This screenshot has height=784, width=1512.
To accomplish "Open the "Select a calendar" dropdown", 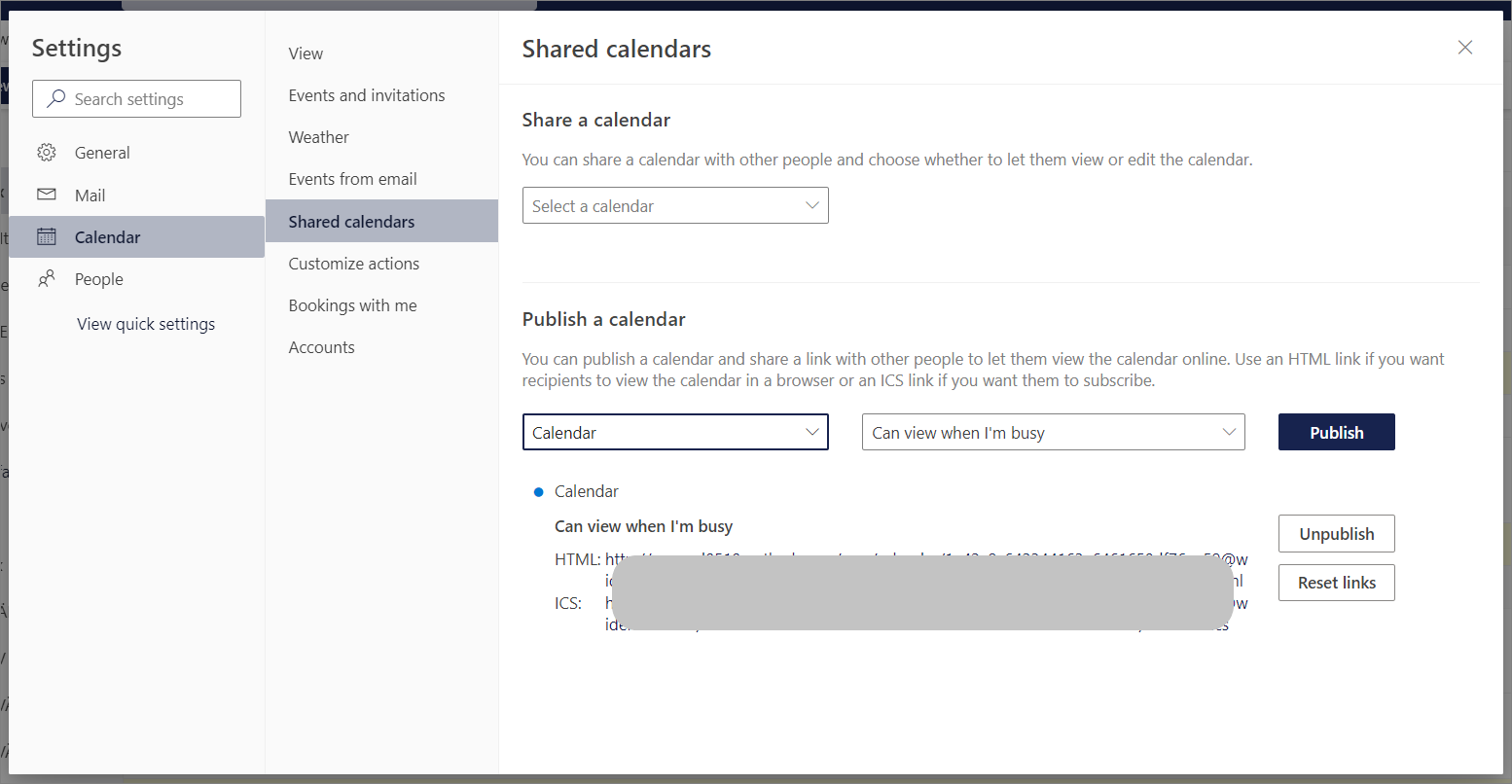I will [675, 205].
